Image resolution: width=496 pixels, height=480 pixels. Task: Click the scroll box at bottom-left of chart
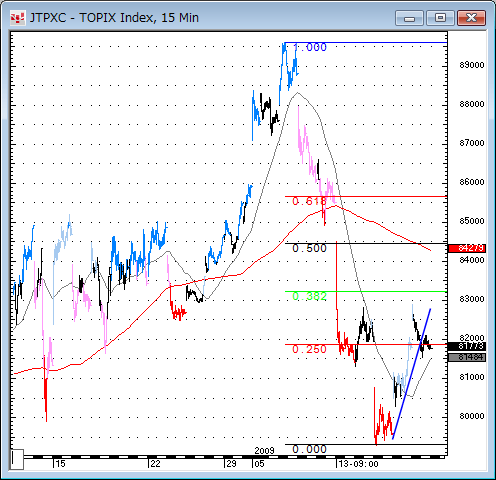coord(17,460)
